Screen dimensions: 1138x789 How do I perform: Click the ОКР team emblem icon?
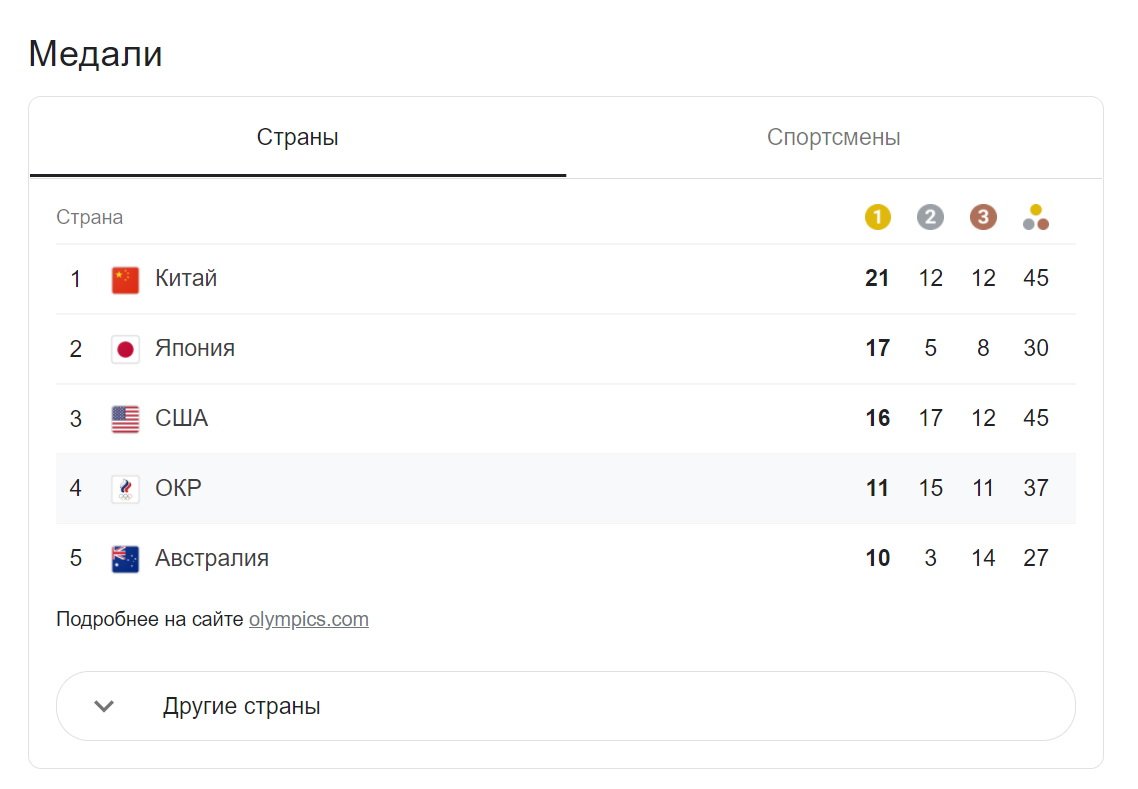click(x=125, y=489)
